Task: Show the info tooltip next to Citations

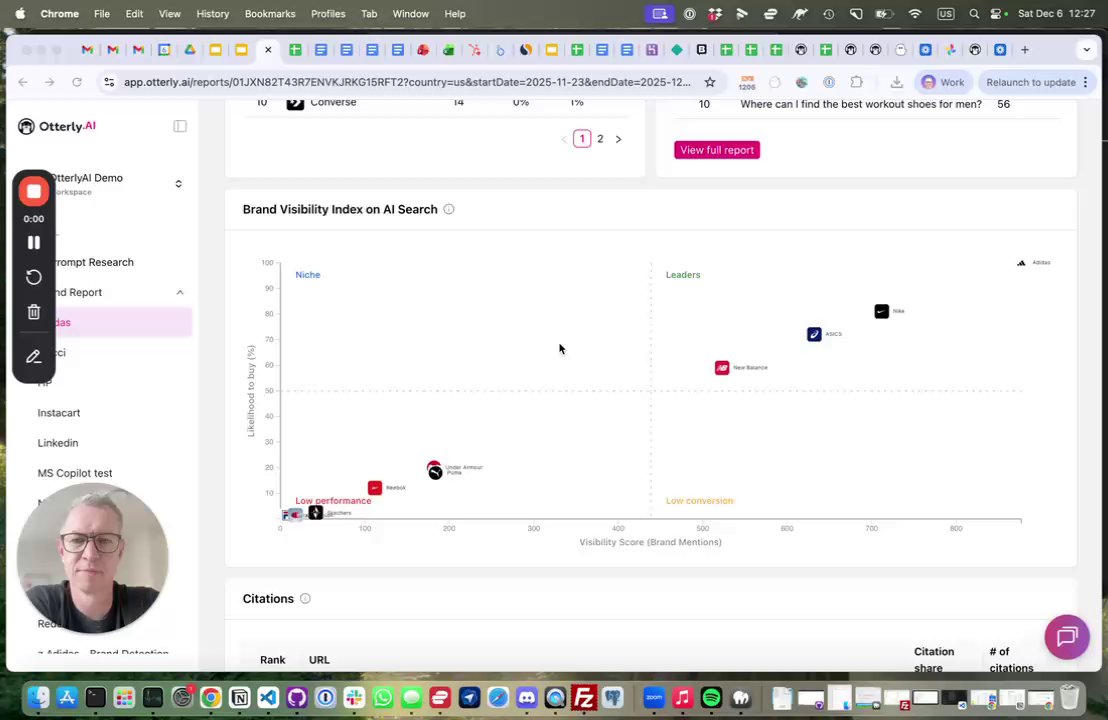Action: tap(305, 598)
